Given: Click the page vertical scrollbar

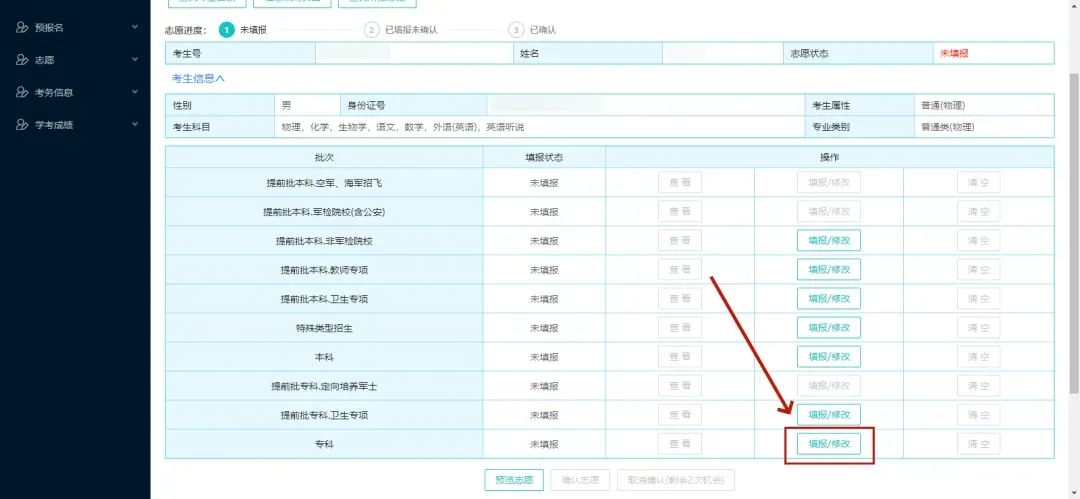Looking at the screenshot, I should (x=1073, y=200).
